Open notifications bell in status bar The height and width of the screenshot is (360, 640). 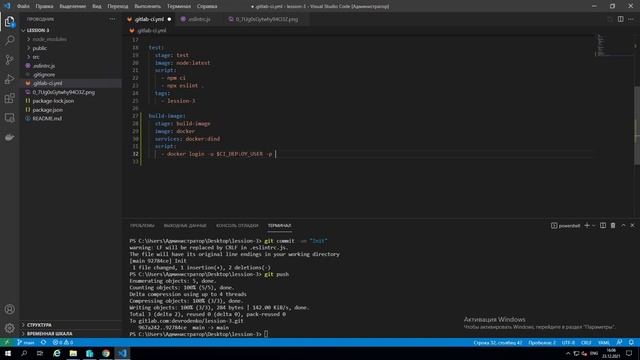[631, 342]
